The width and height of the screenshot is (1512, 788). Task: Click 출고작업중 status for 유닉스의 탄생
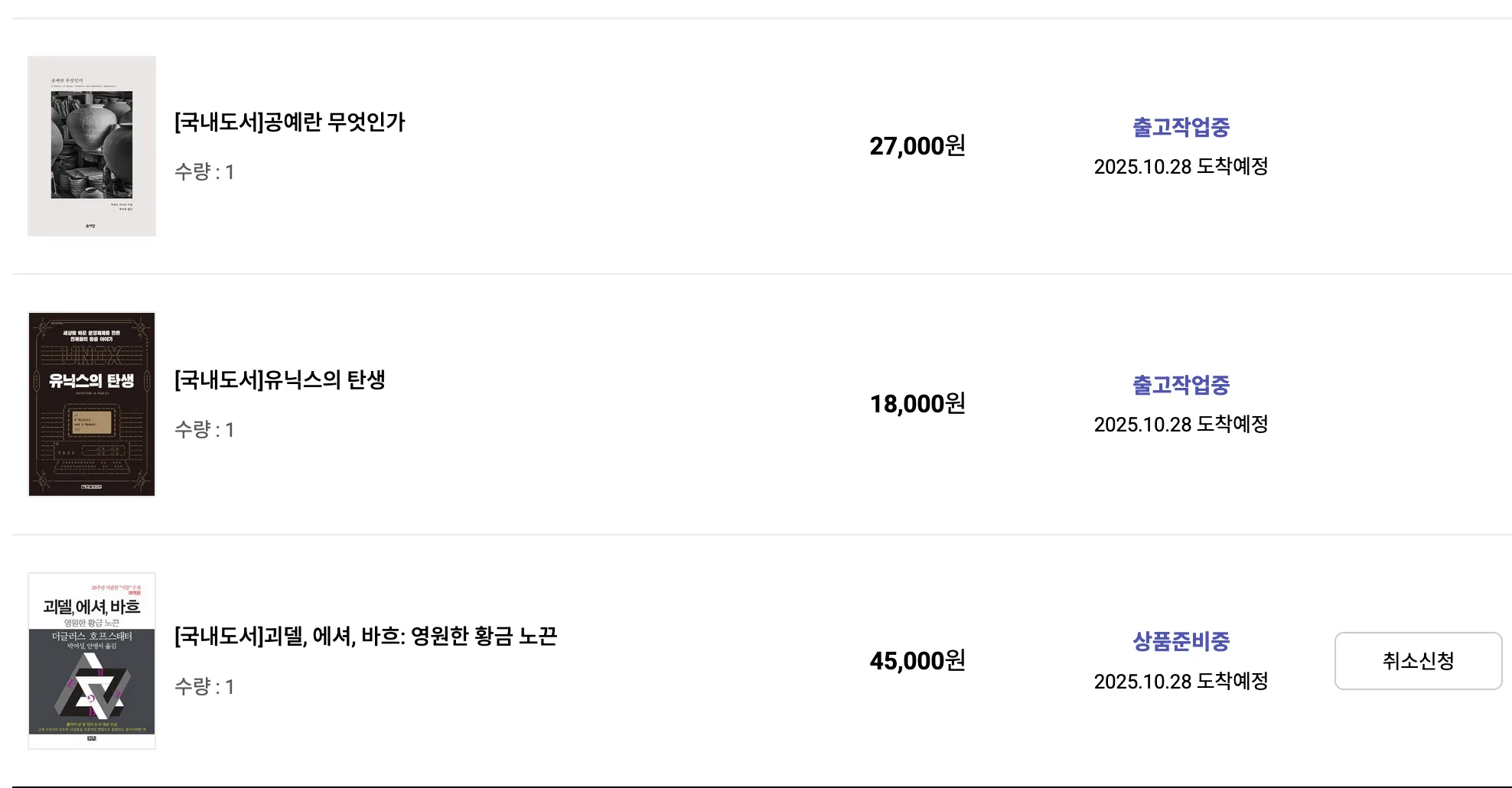pyautogui.click(x=1181, y=385)
